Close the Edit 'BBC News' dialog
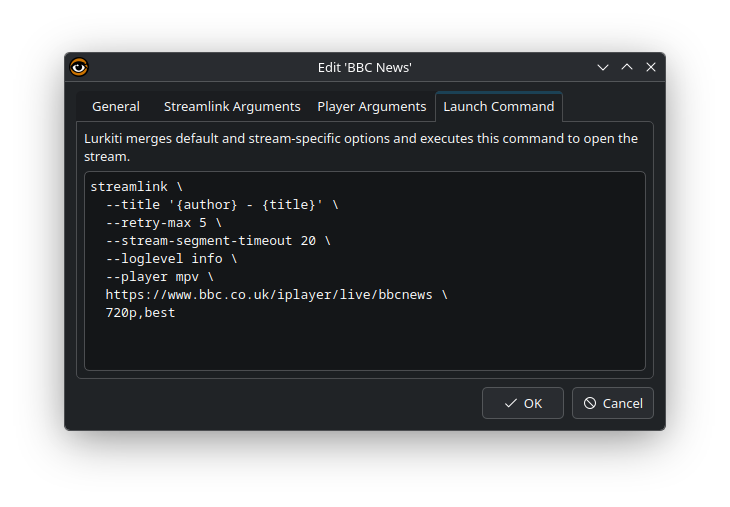The height and width of the screenshot is (507, 730). [x=651, y=68]
